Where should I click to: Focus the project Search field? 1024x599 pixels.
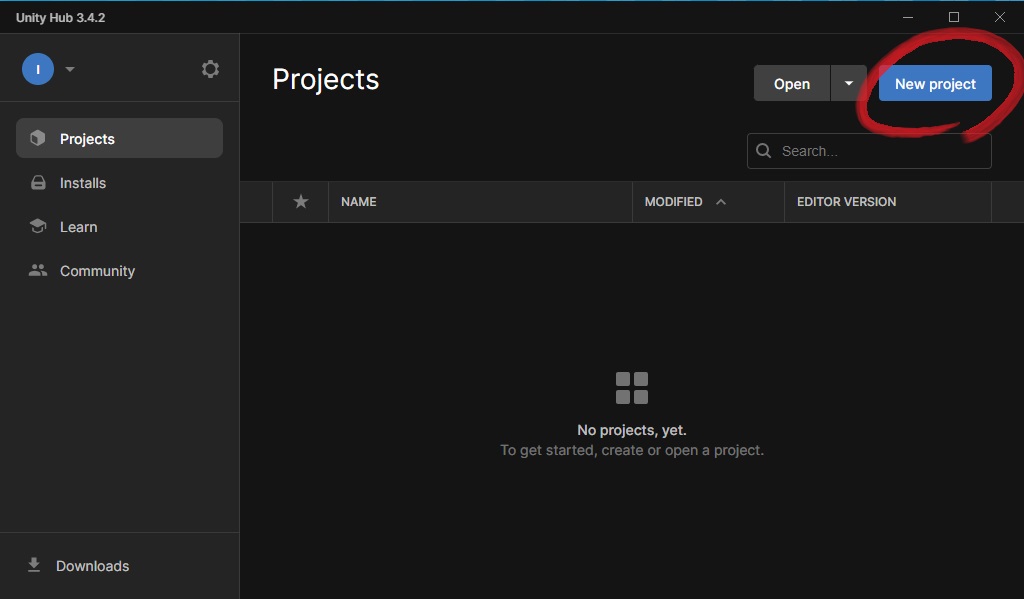(869, 151)
